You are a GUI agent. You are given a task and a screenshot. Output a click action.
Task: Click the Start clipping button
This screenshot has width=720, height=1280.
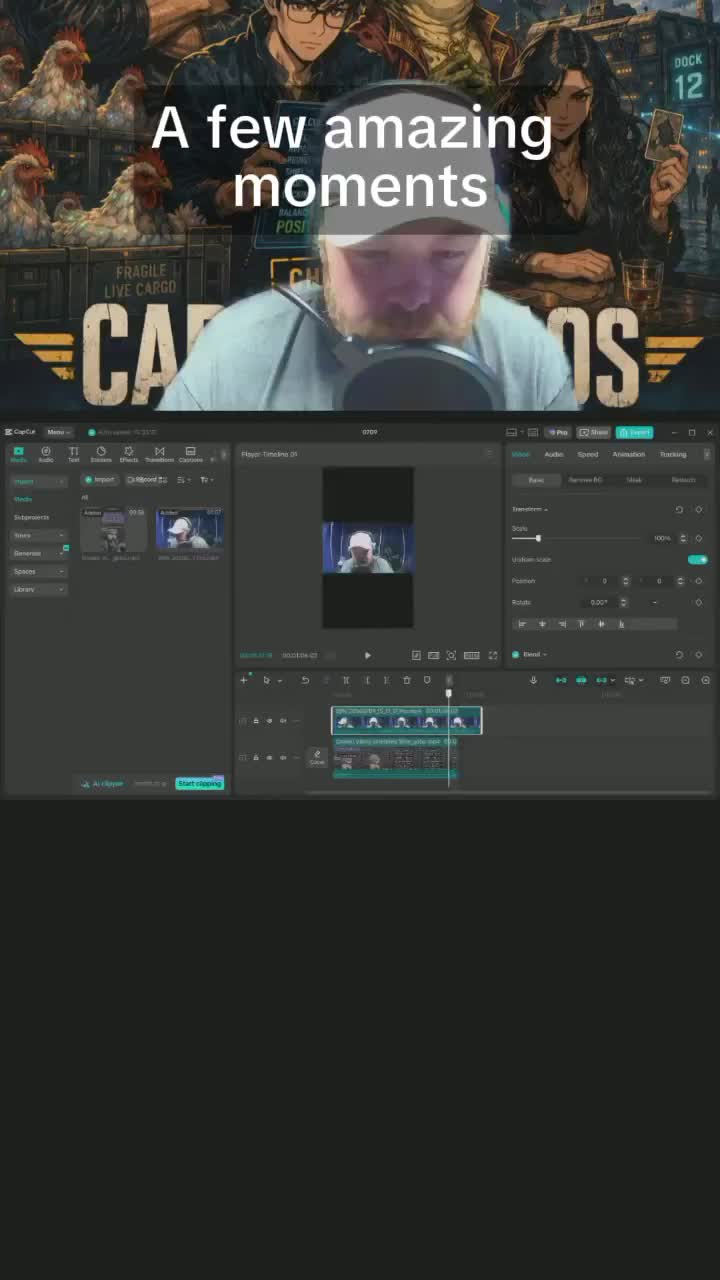click(x=200, y=783)
